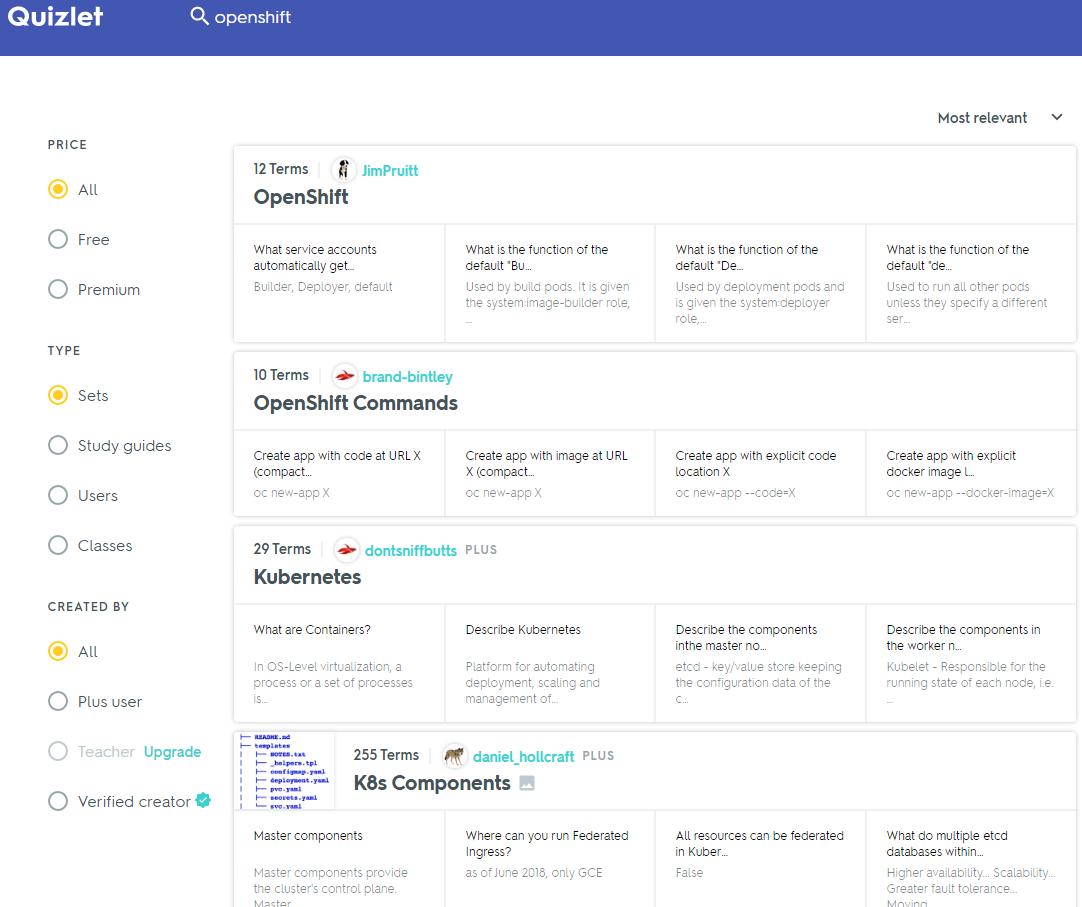Open the OpenShift study set title
The image size is (1082, 907).
pyautogui.click(x=301, y=197)
